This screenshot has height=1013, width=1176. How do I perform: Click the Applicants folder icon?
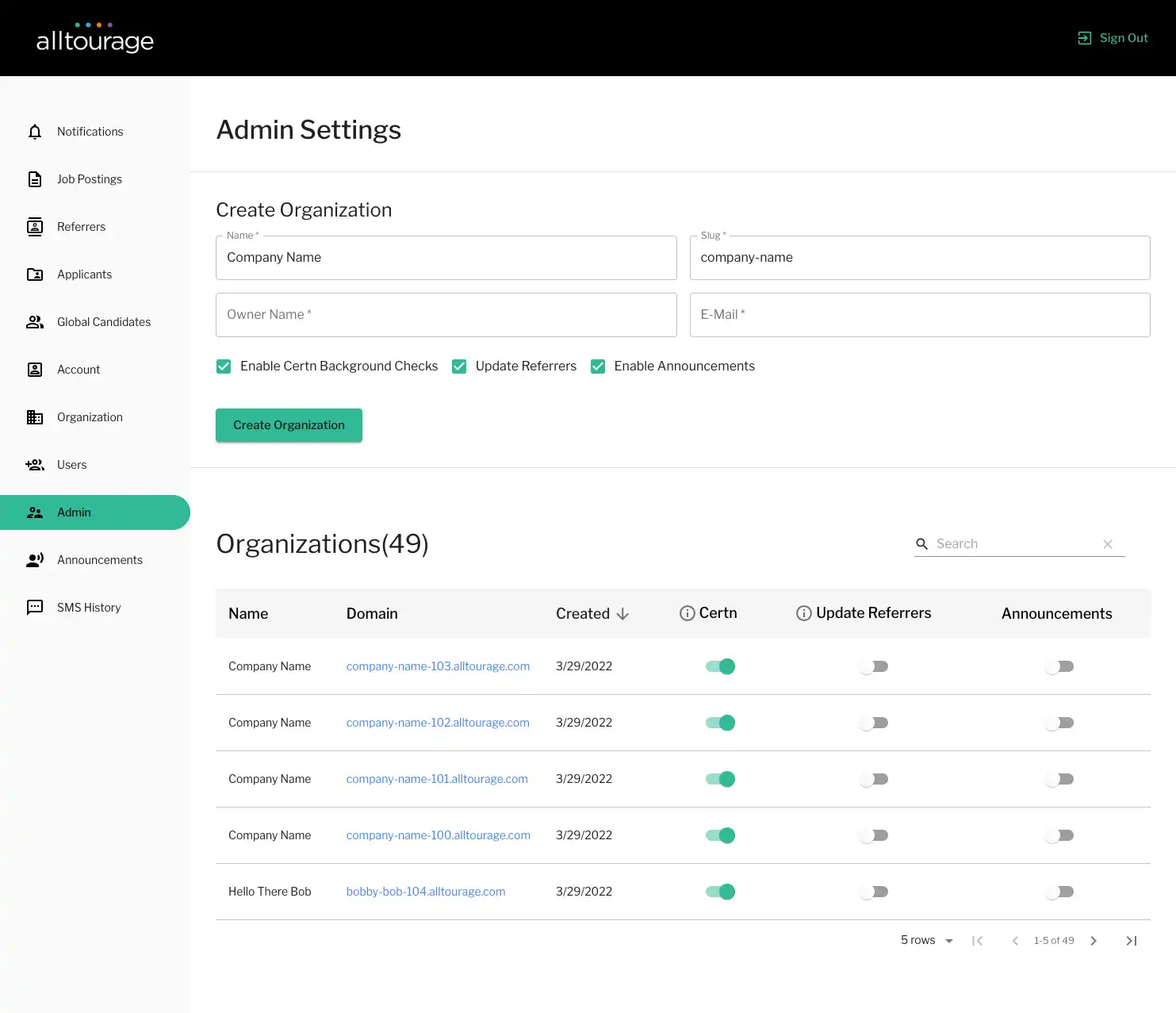[35, 274]
